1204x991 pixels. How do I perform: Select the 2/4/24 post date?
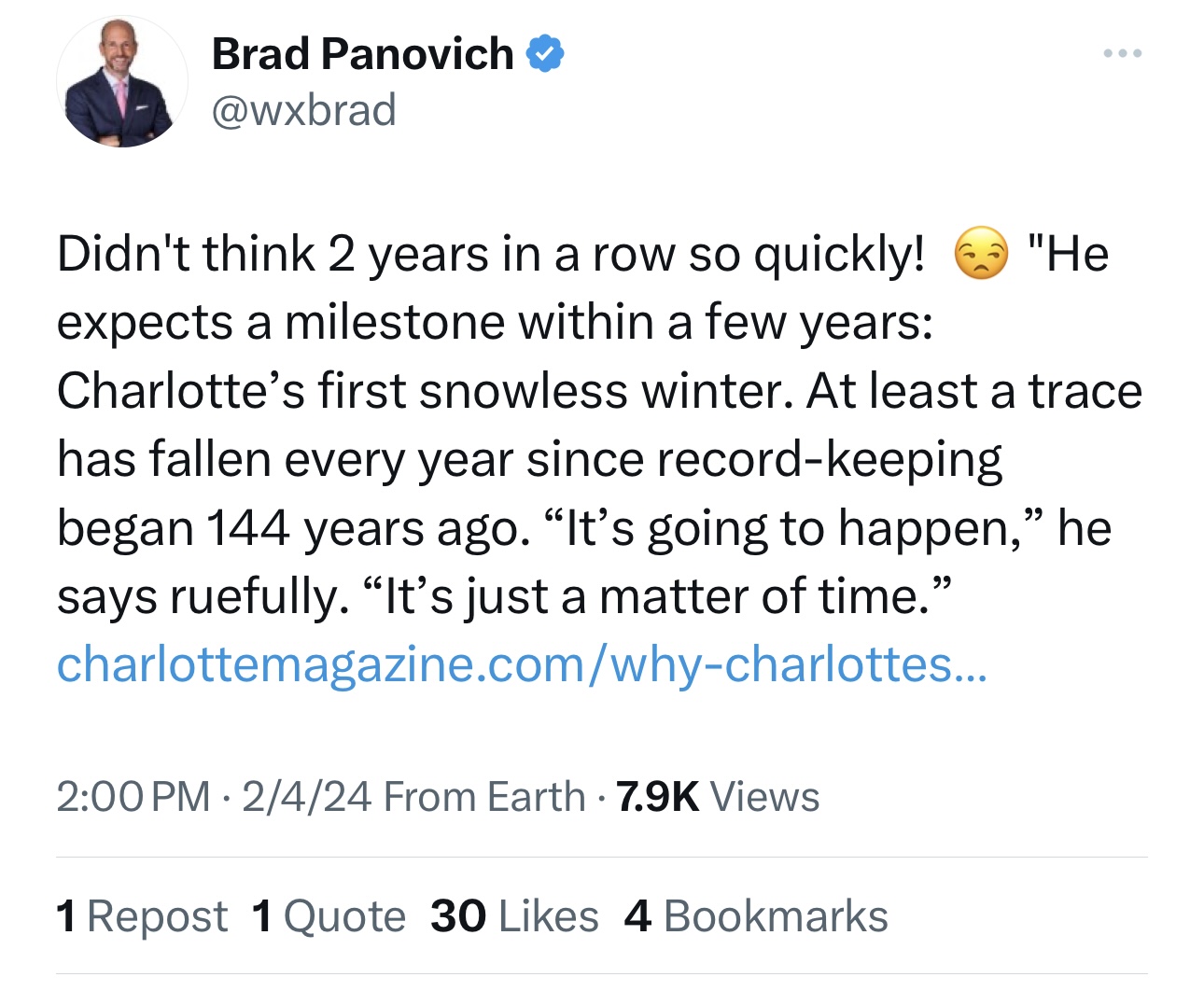tap(307, 797)
